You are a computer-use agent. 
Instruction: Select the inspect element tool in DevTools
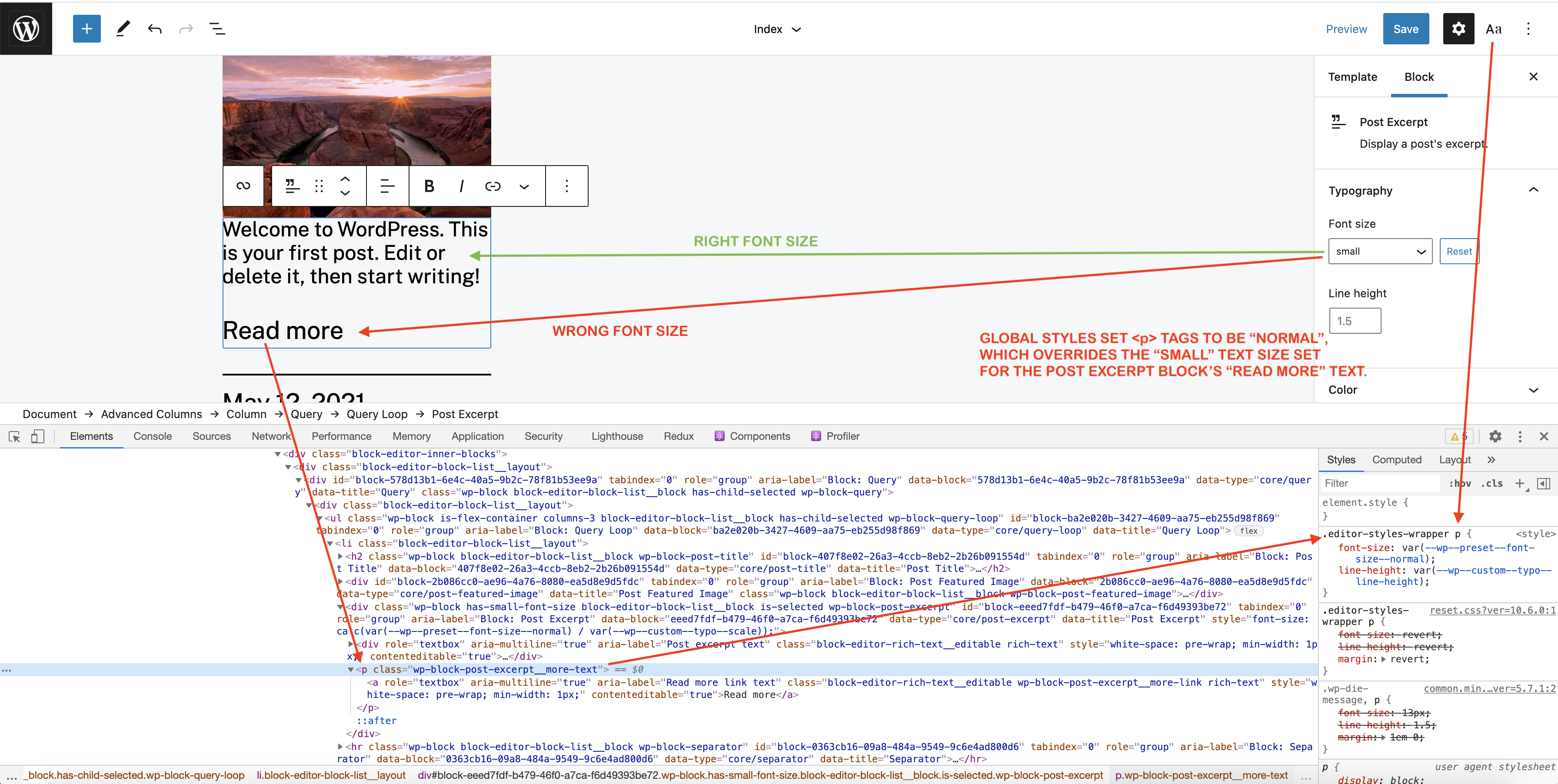coord(14,436)
